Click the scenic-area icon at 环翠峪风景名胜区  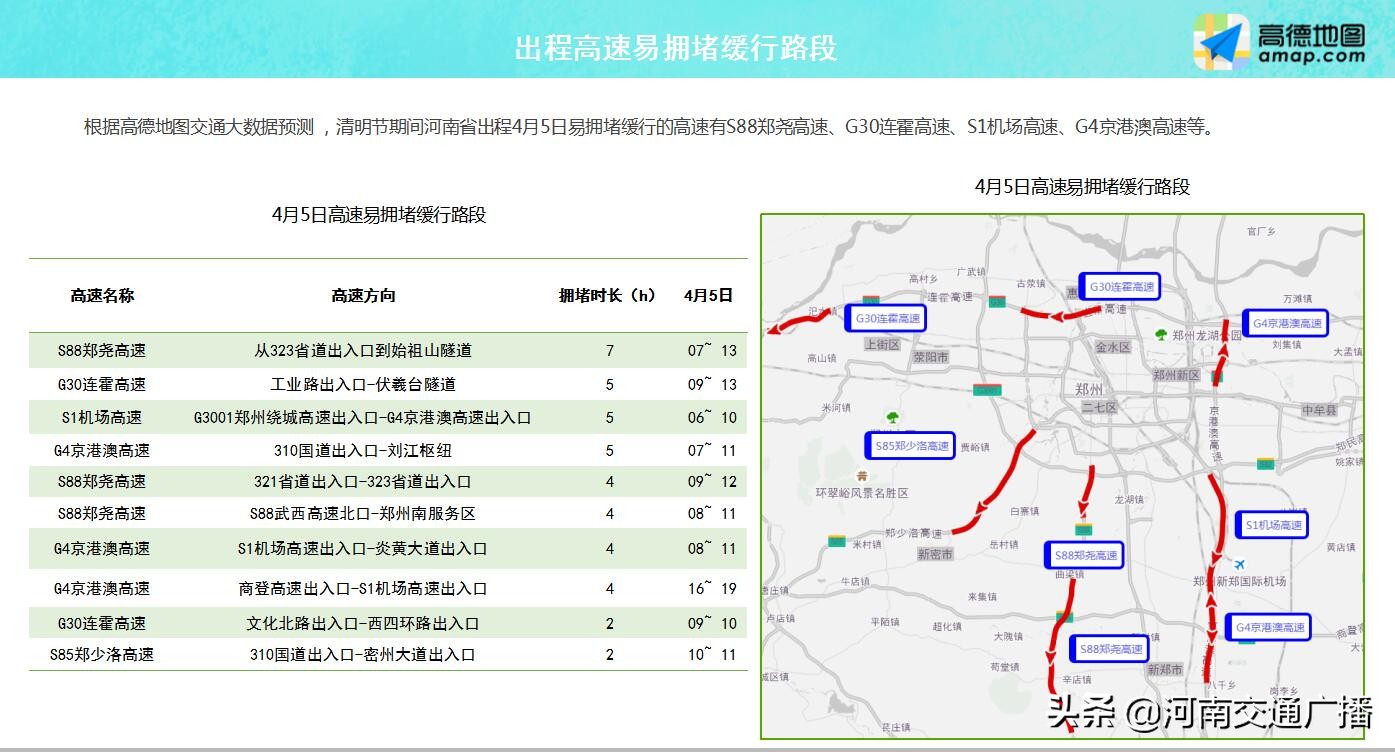862,476
